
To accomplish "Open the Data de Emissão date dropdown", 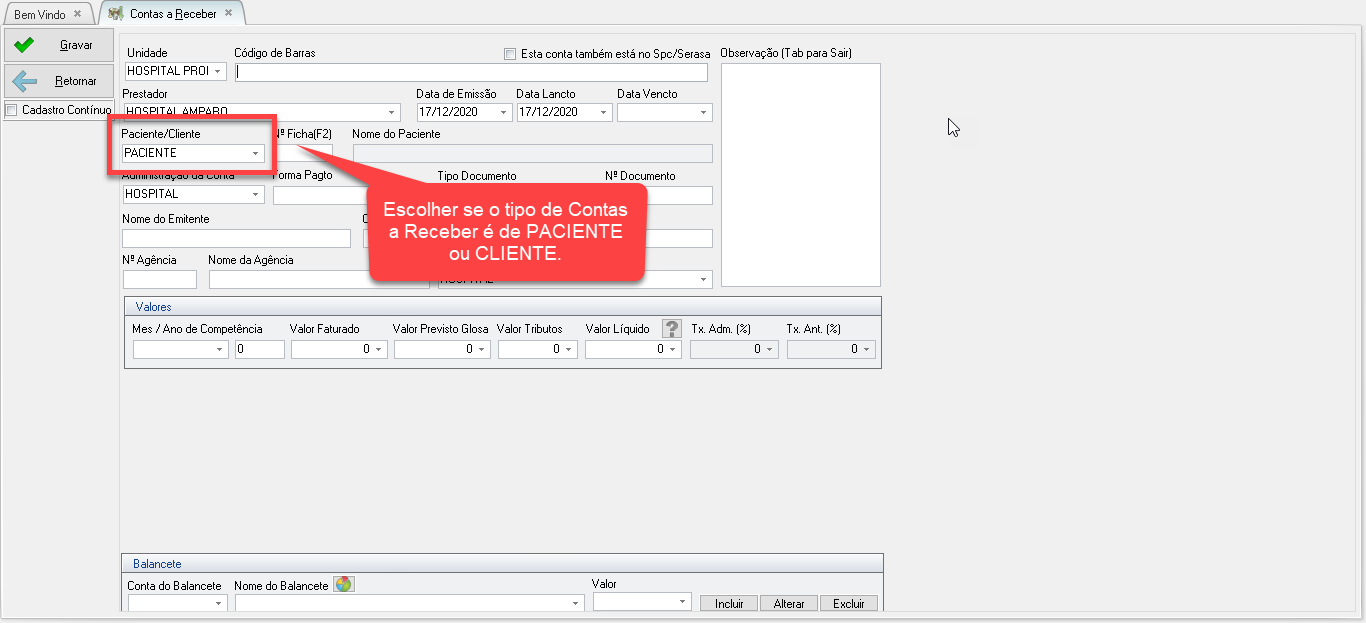I will 503,113.
